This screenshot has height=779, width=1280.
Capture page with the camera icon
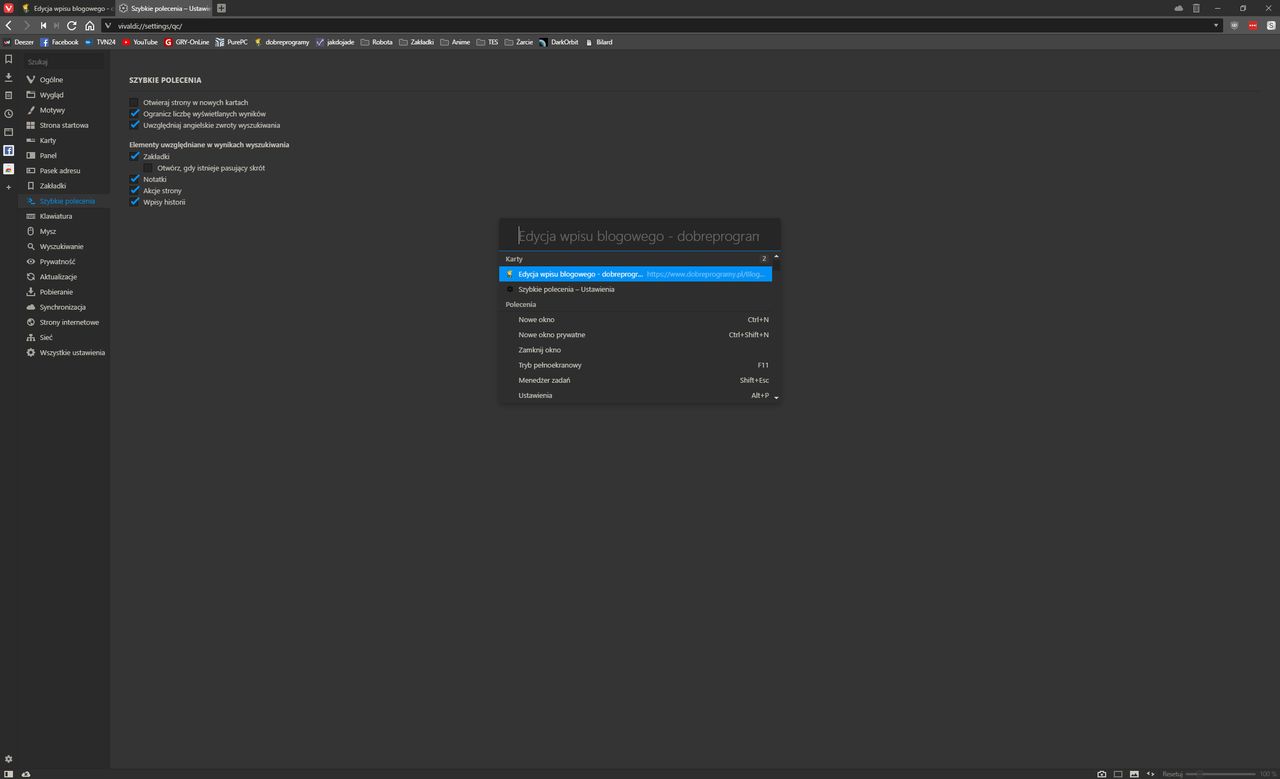tap(1102, 773)
